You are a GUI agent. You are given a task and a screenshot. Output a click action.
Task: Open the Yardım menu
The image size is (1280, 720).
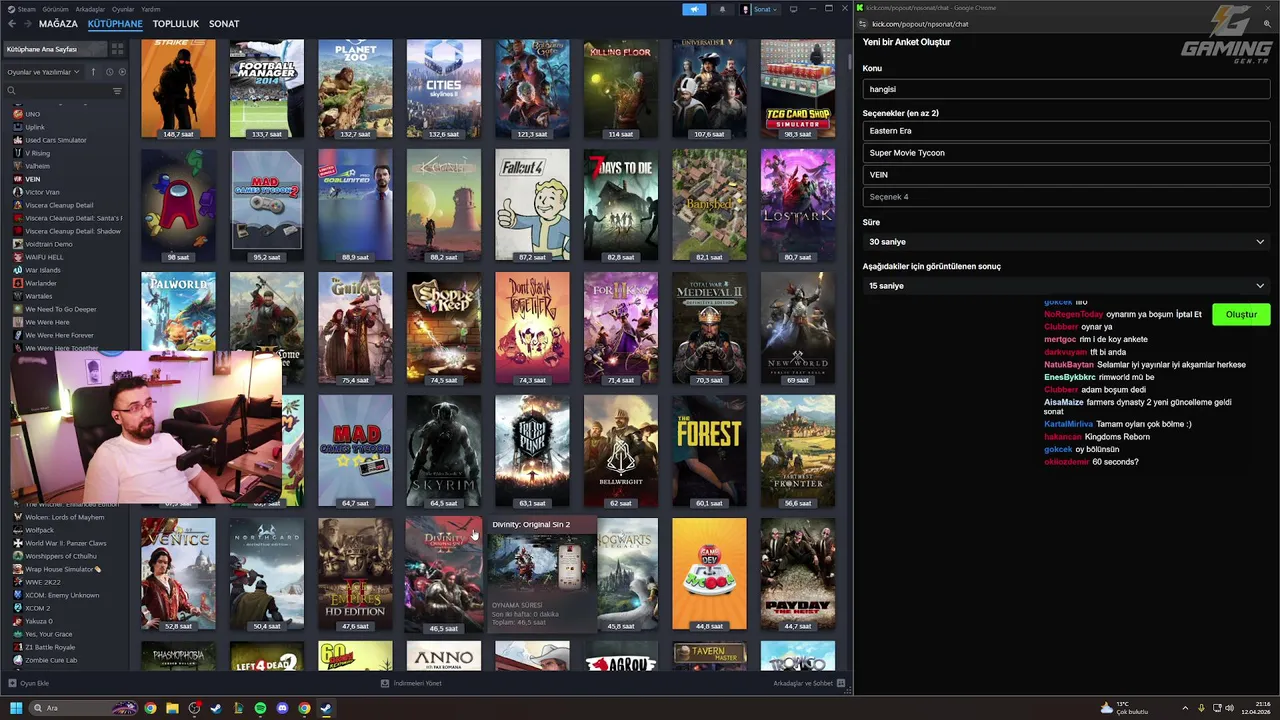point(151,9)
